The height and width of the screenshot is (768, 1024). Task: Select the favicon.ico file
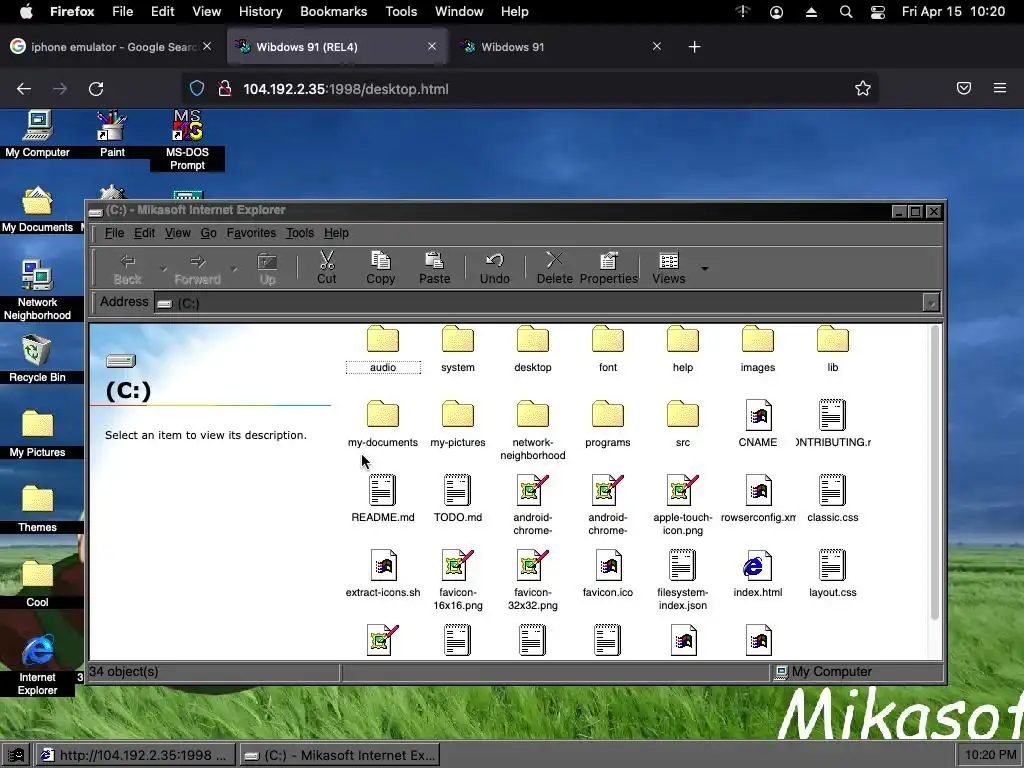[607, 575]
